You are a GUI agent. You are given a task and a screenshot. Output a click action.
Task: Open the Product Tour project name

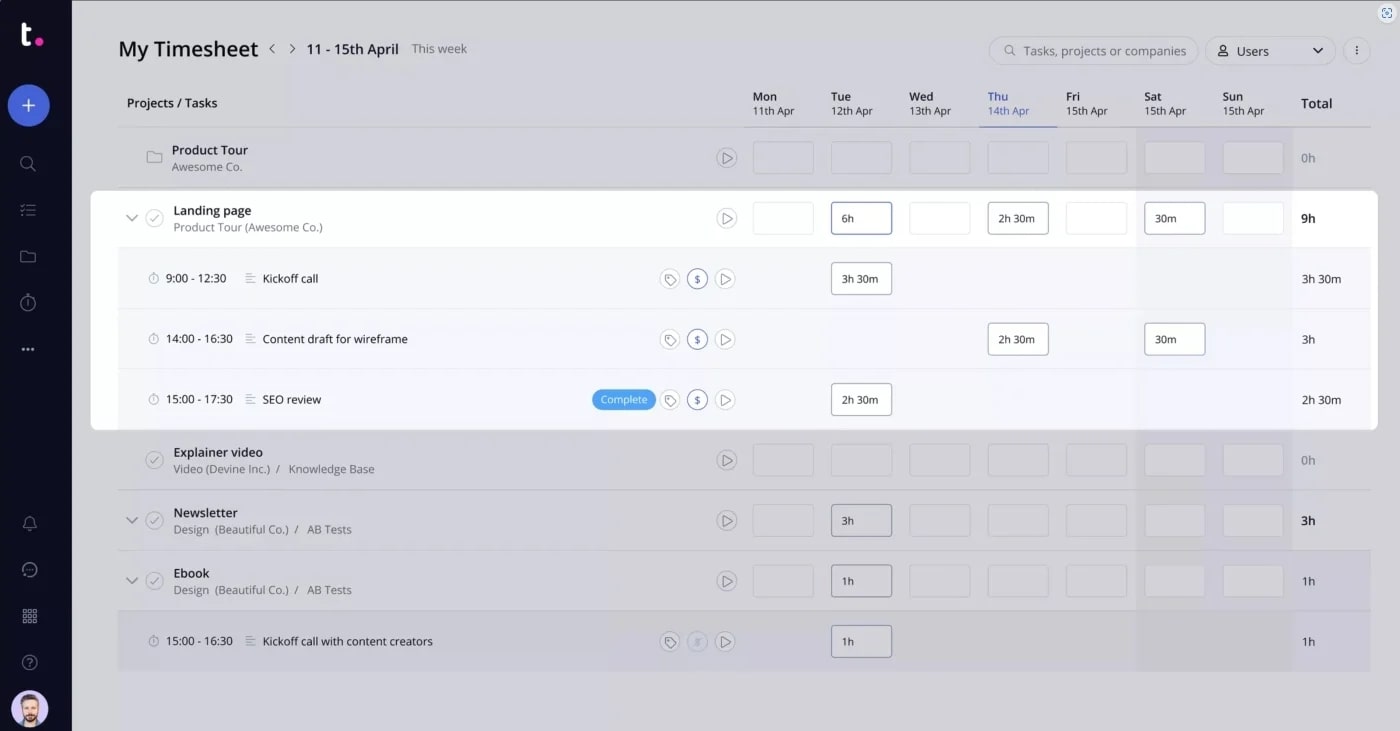[x=210, y=150]
